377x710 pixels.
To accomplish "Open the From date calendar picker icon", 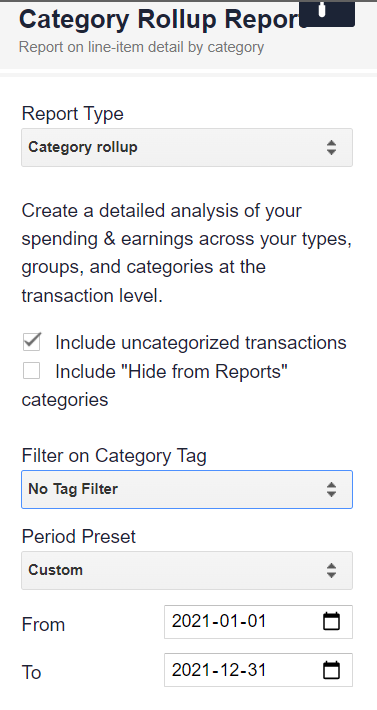I will [x=331, y=621].
